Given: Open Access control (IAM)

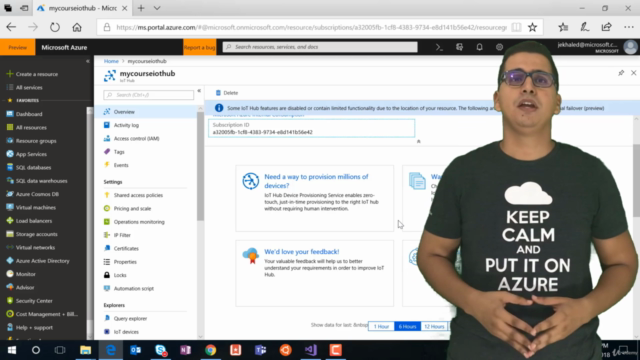Looking at the screenshot, I should pos(131,138).
